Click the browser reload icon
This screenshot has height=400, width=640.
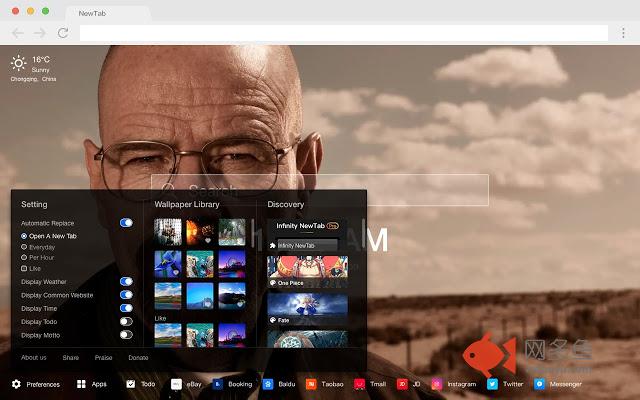tap(63, 33)
